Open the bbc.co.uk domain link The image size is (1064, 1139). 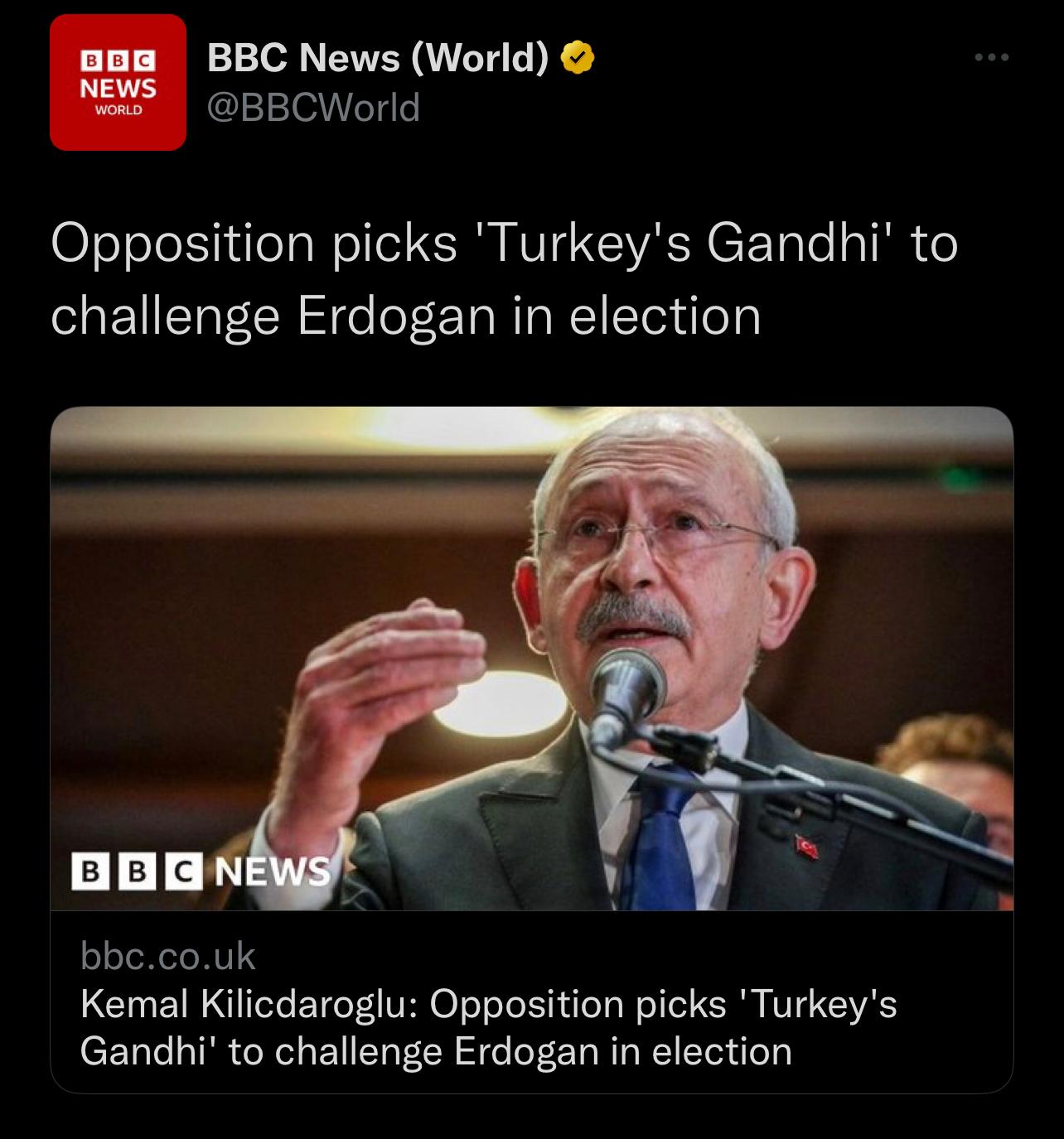click(x=168, y=956)
